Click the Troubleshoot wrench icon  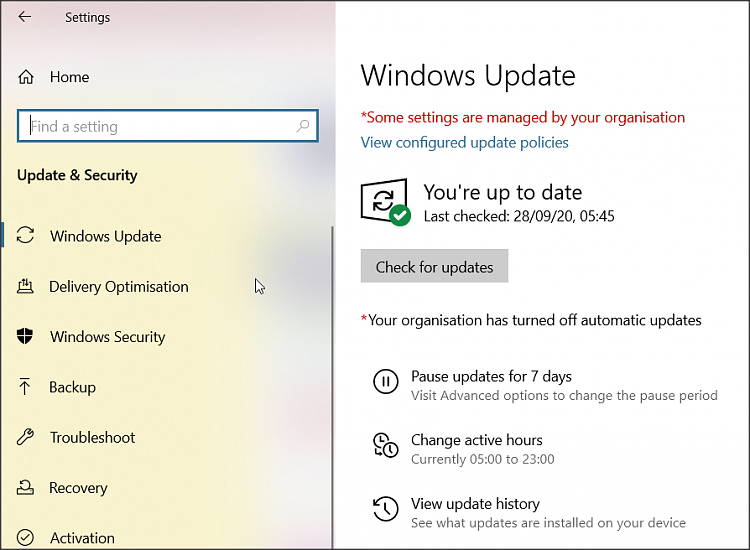pos(25,437)
